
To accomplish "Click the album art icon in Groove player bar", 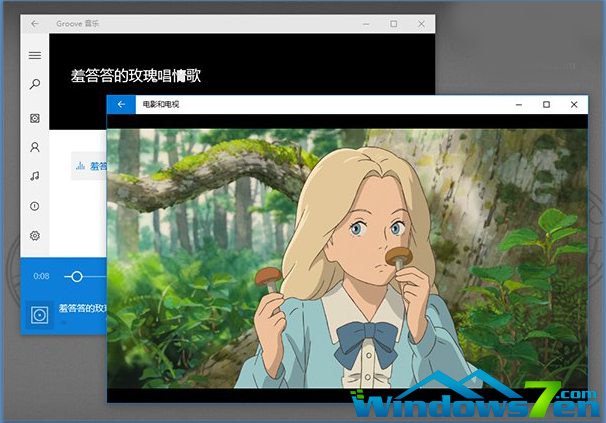I will (x=39, y=315).
